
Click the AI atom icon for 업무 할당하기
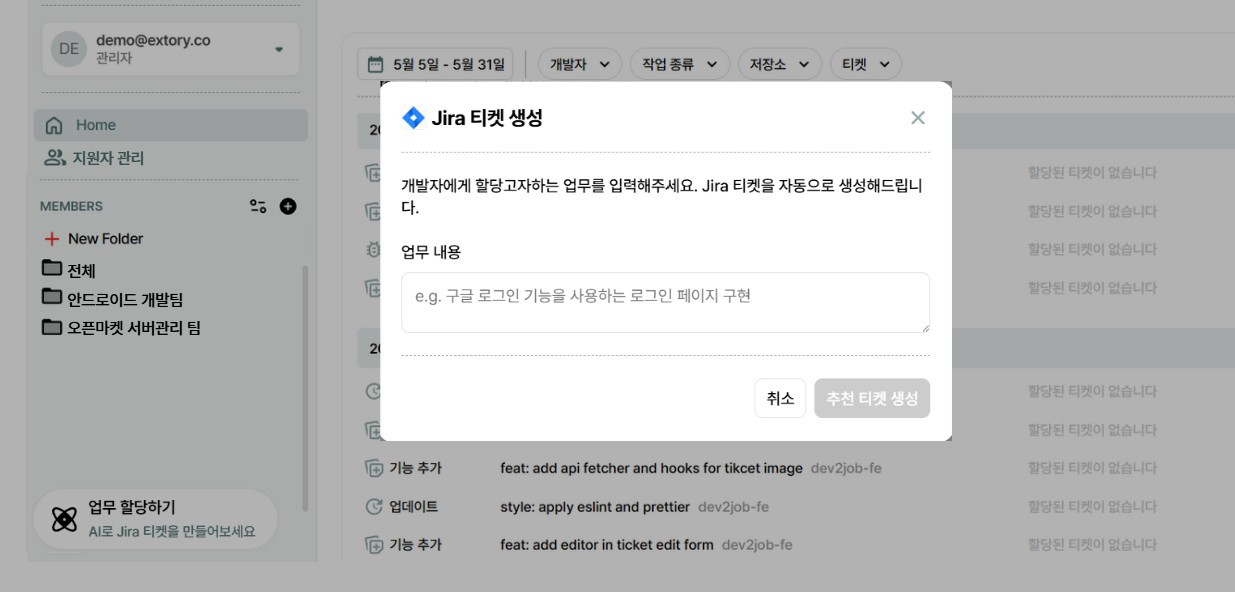click(x=64, y=518)
